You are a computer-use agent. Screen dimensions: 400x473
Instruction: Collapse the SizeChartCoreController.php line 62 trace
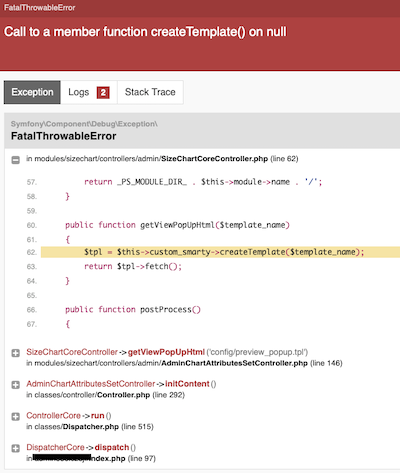(15, 160)
